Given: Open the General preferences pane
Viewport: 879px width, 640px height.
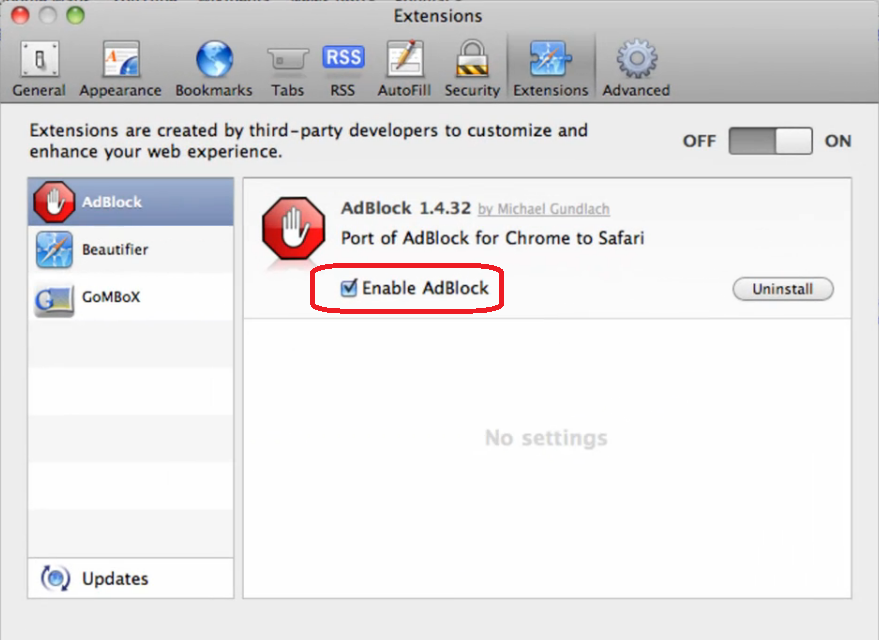Looking at the screenshot, I should click(39, 69).
